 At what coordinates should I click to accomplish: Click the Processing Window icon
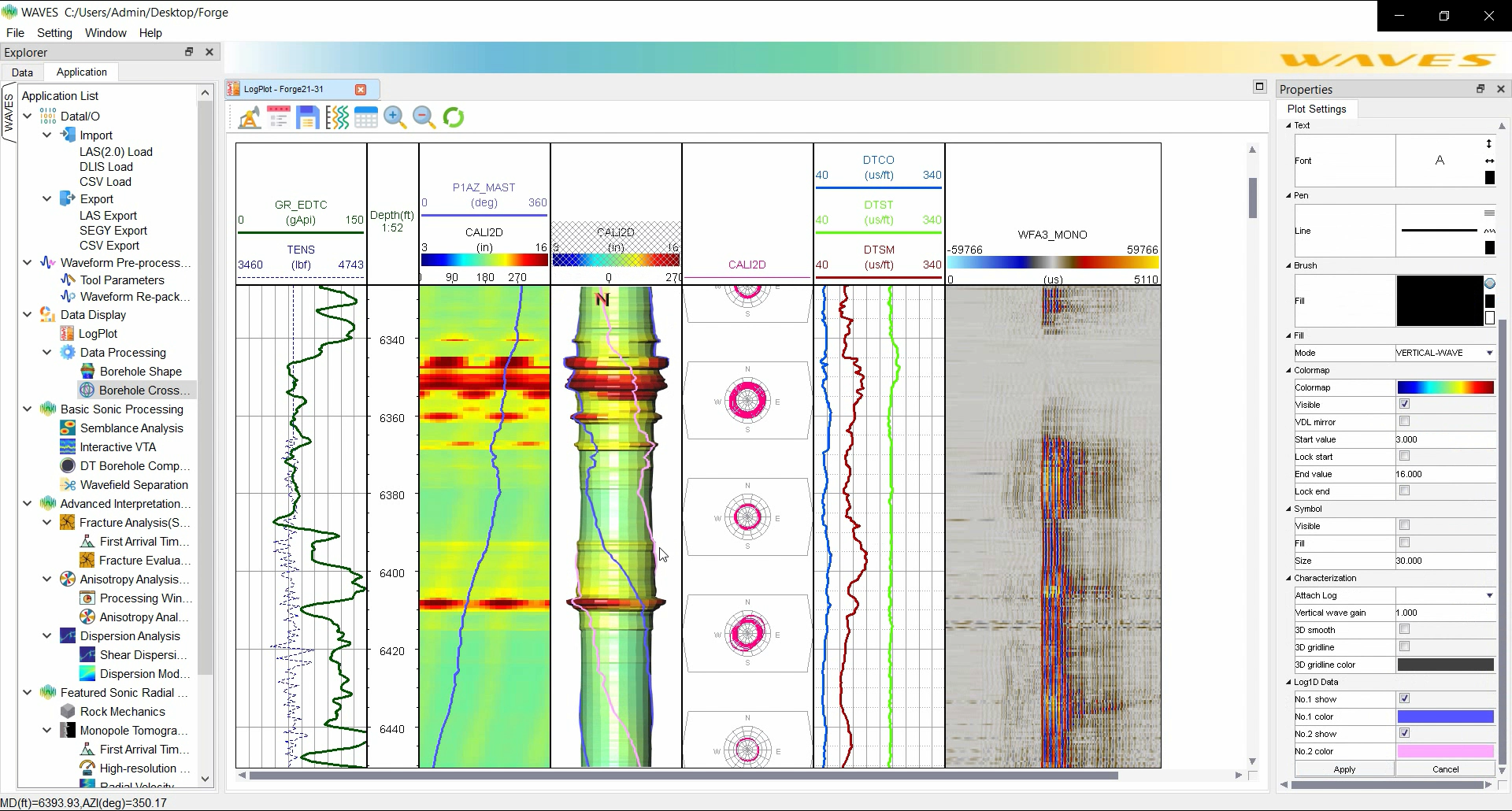pyautogui.click(x=87, y=598)
